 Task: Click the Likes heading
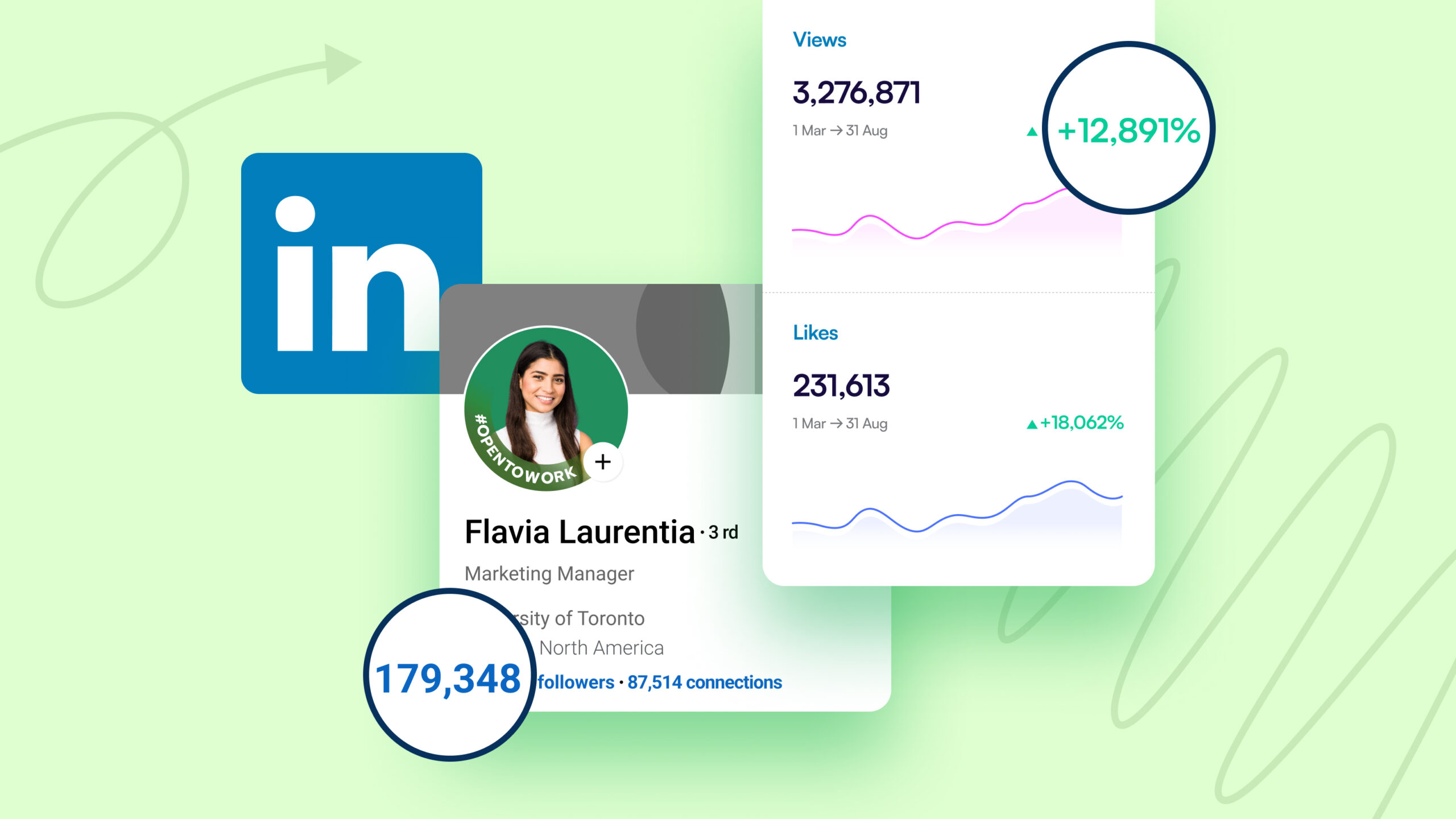click(x=816, y=333)
